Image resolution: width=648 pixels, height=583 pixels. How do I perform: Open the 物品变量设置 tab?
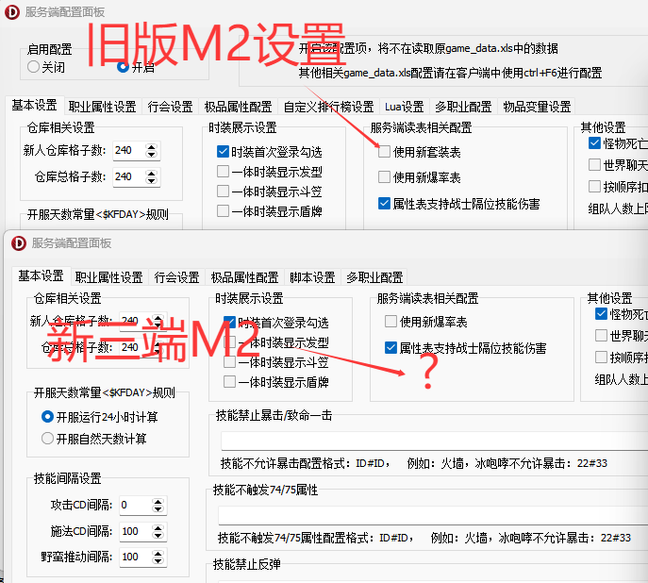coord(536,107)
